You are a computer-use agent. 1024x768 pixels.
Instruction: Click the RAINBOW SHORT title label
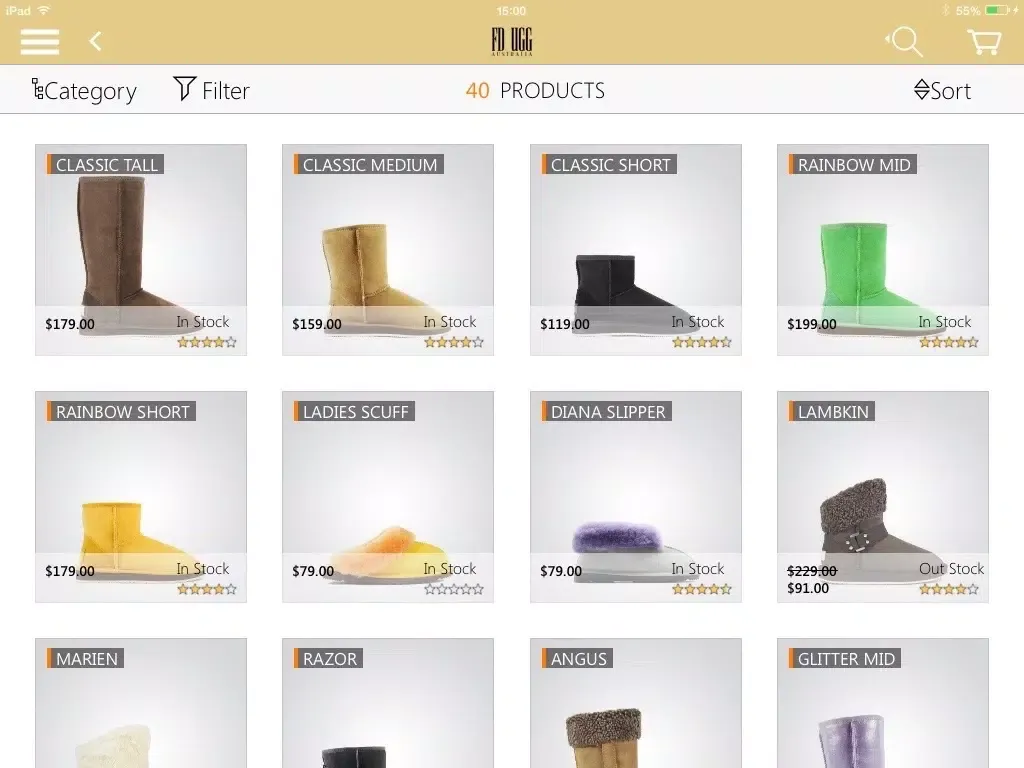[x=121, y=411]
